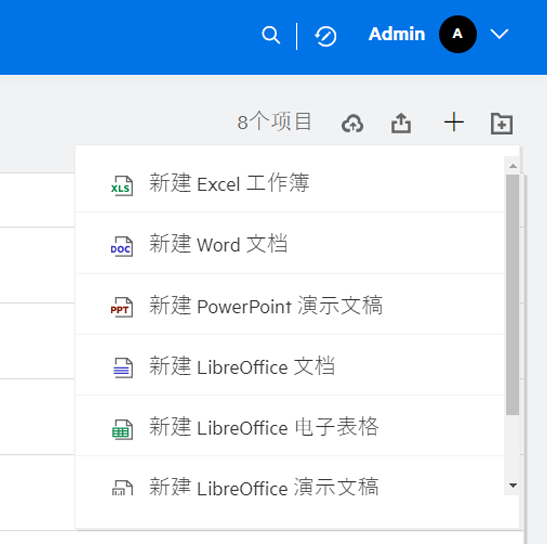Select 新建 Word 文档
Image resolution: width=547 pixels, height=544 pixels.
[x=290, y=243]
